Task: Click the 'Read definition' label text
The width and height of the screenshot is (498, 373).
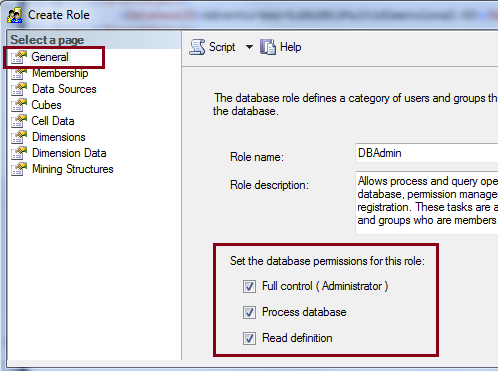Action: click(297, 338)
